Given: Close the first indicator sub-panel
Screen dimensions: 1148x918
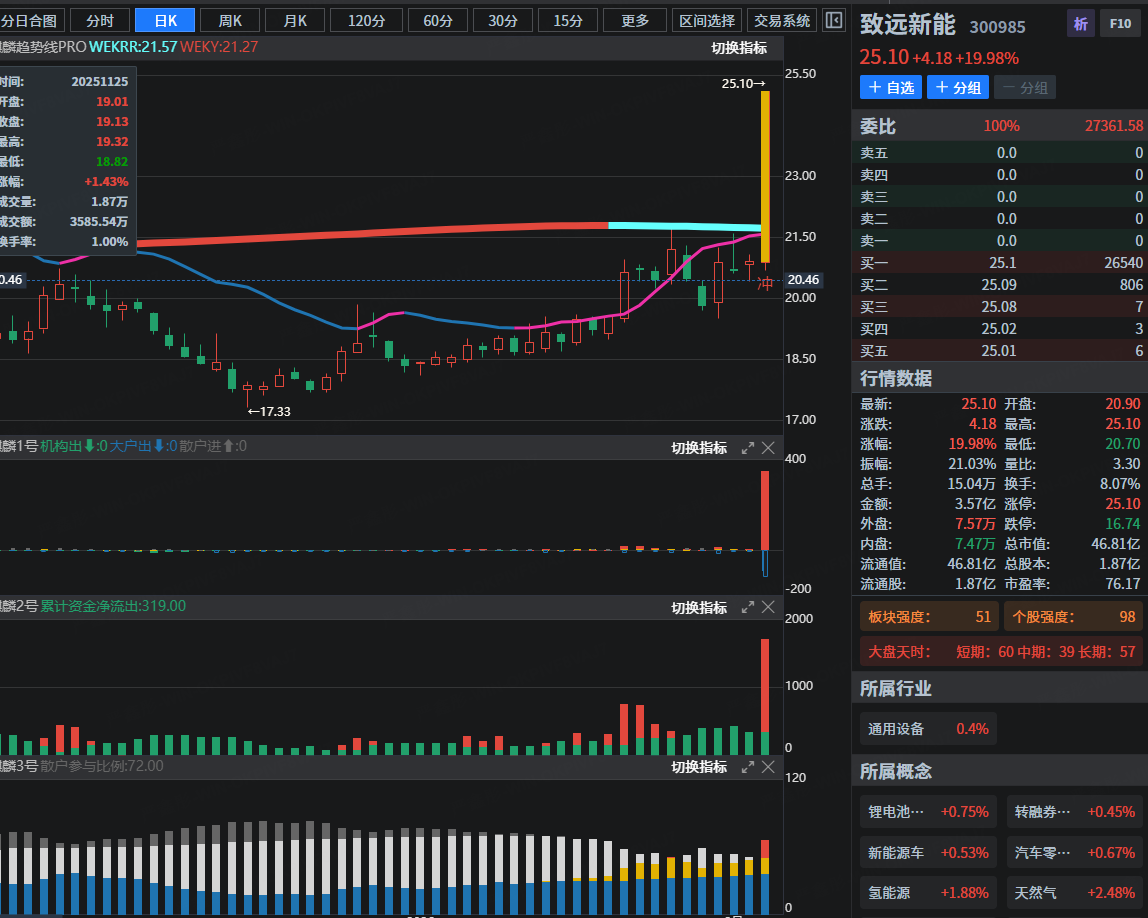Looking at the screenshot, I should tap(768, 448).
